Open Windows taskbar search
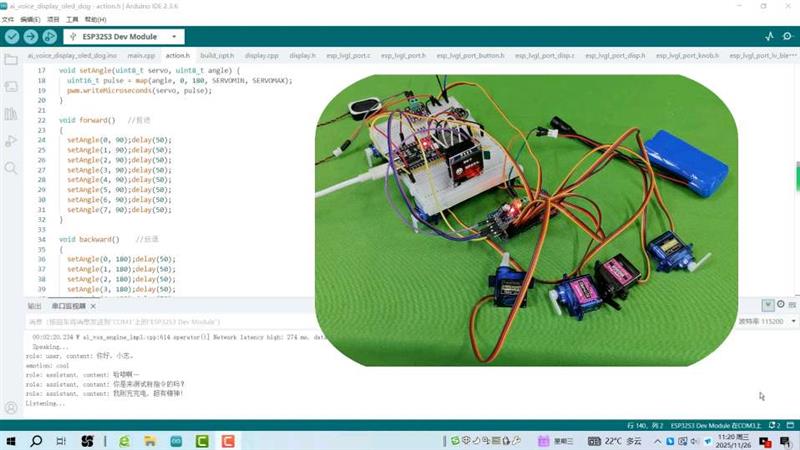 [x=36, y=441]
